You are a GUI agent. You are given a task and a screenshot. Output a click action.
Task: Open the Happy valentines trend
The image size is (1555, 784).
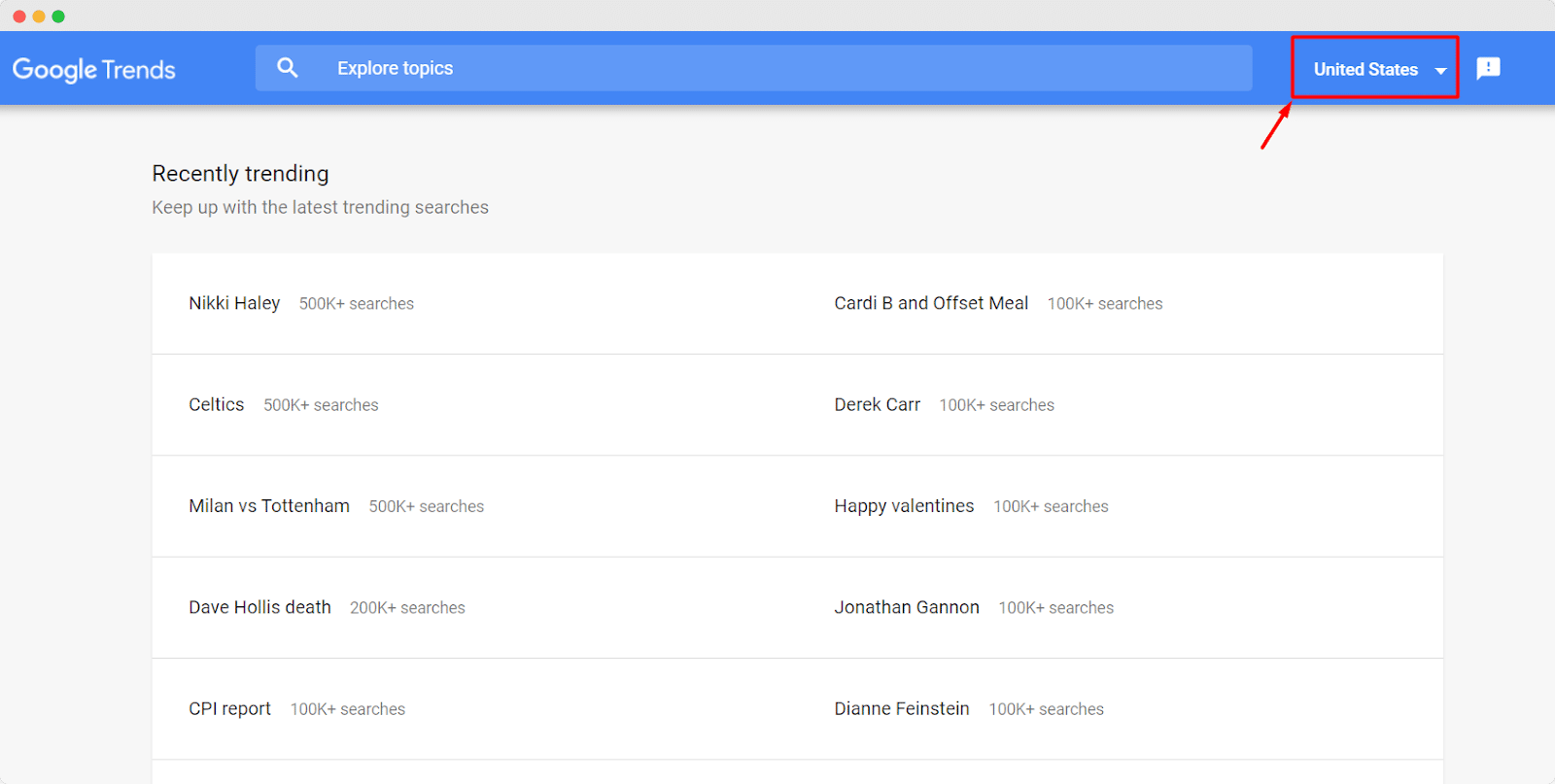[904, 506]
